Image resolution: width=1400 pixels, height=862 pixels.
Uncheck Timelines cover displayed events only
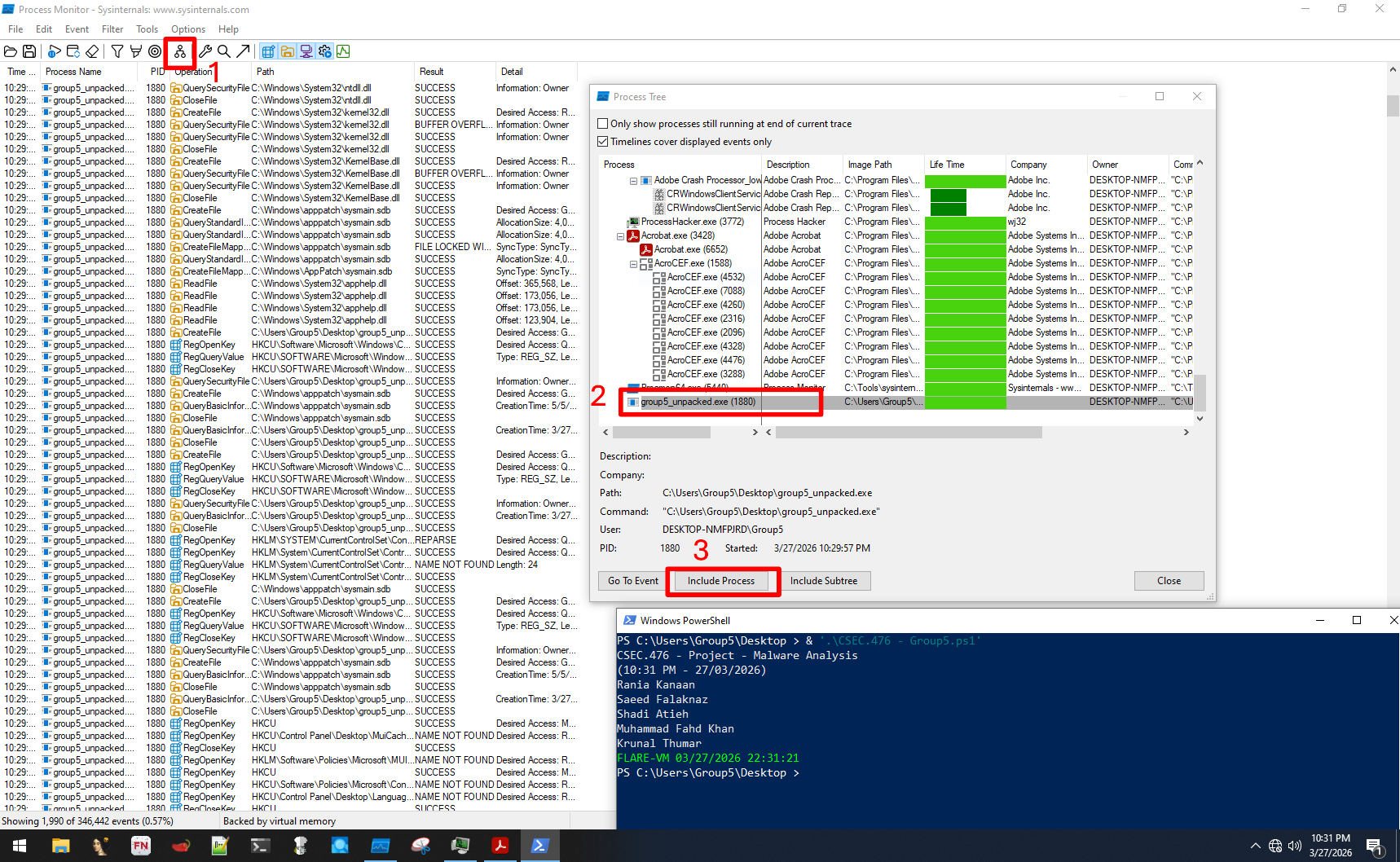[603, 141]
